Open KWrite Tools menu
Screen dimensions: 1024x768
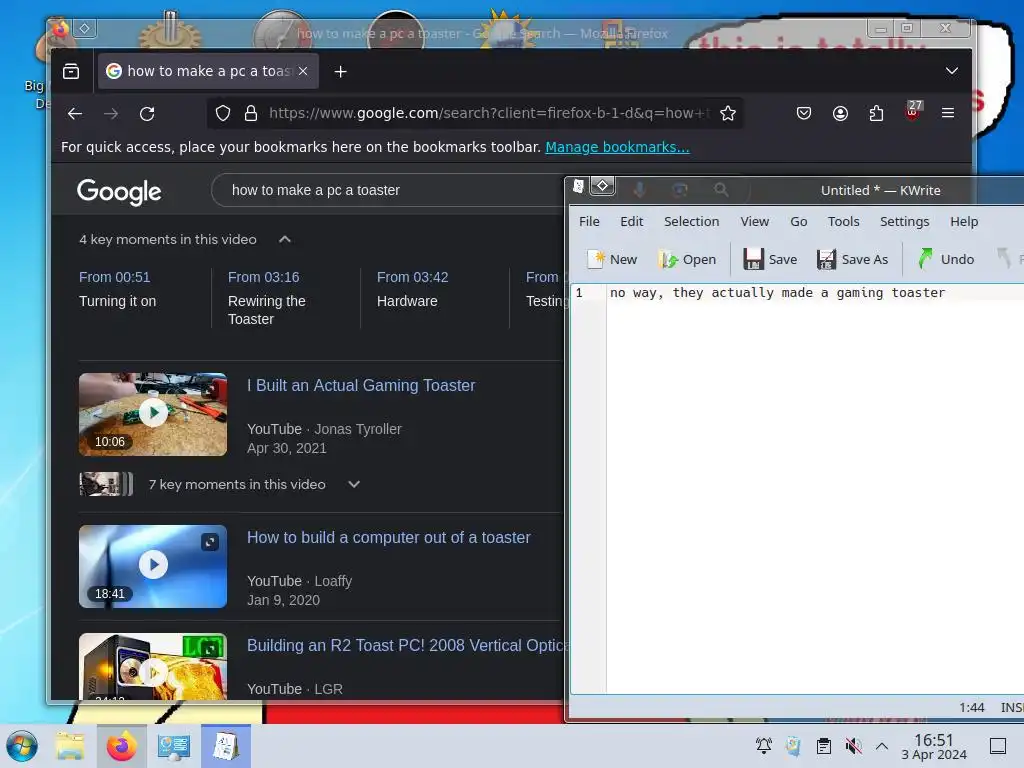[843, 221]
